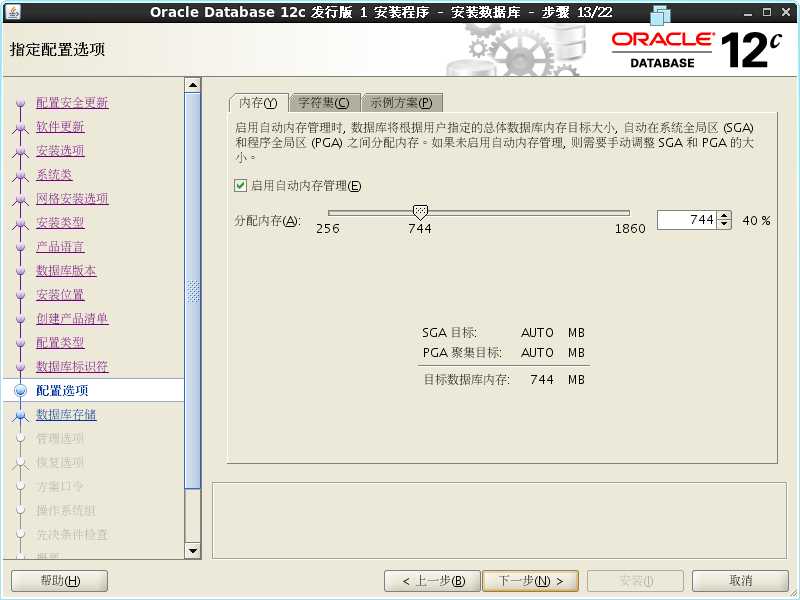This screenshot has height=600, width=800.
Task: Click the 目标数据库内存 value 744
Action: [541, 380]
